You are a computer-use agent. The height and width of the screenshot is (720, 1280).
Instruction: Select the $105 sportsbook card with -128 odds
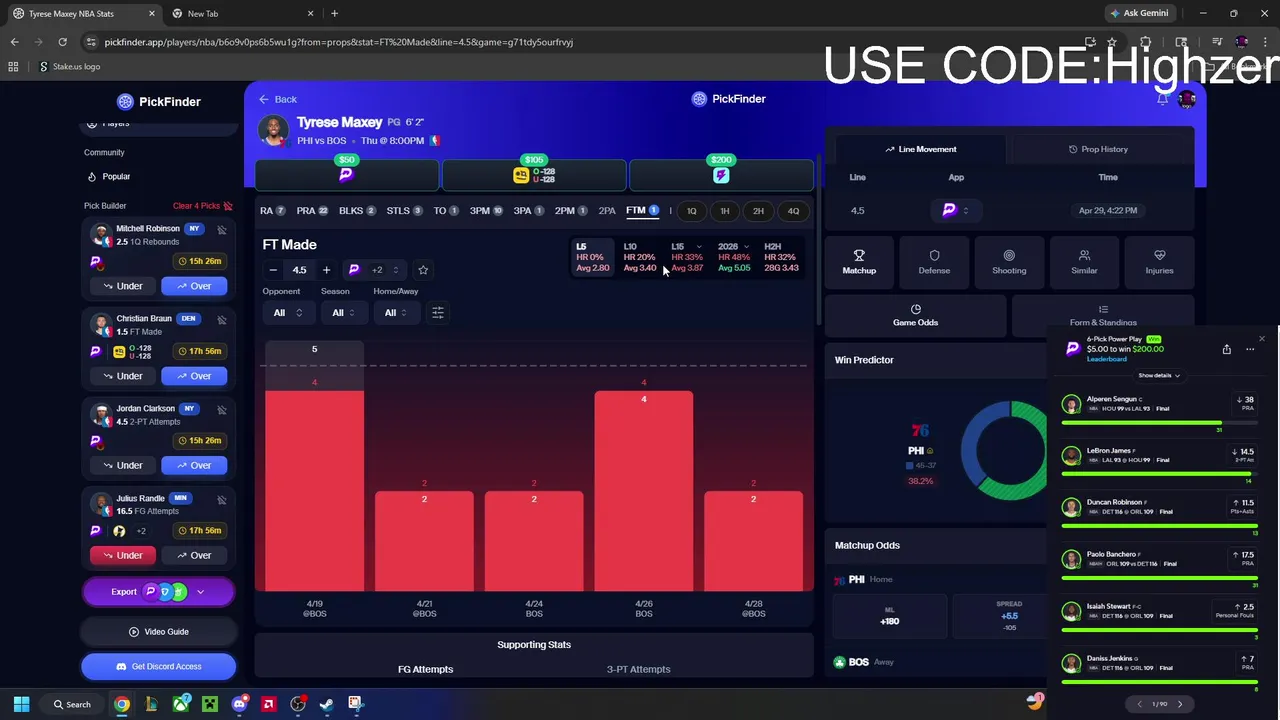(x=534, y=174)
